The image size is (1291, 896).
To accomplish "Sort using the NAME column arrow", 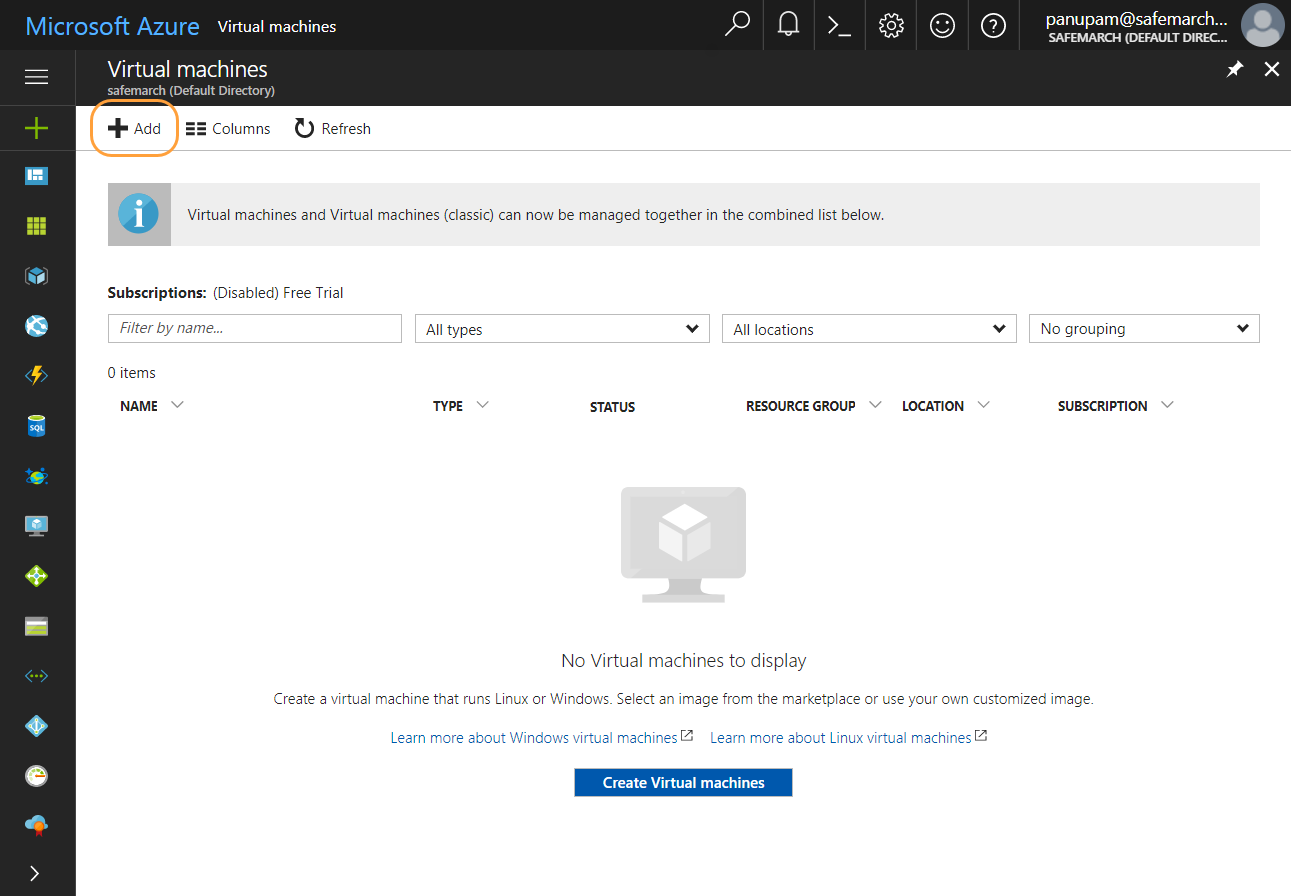I will click(x=177, y=405).
